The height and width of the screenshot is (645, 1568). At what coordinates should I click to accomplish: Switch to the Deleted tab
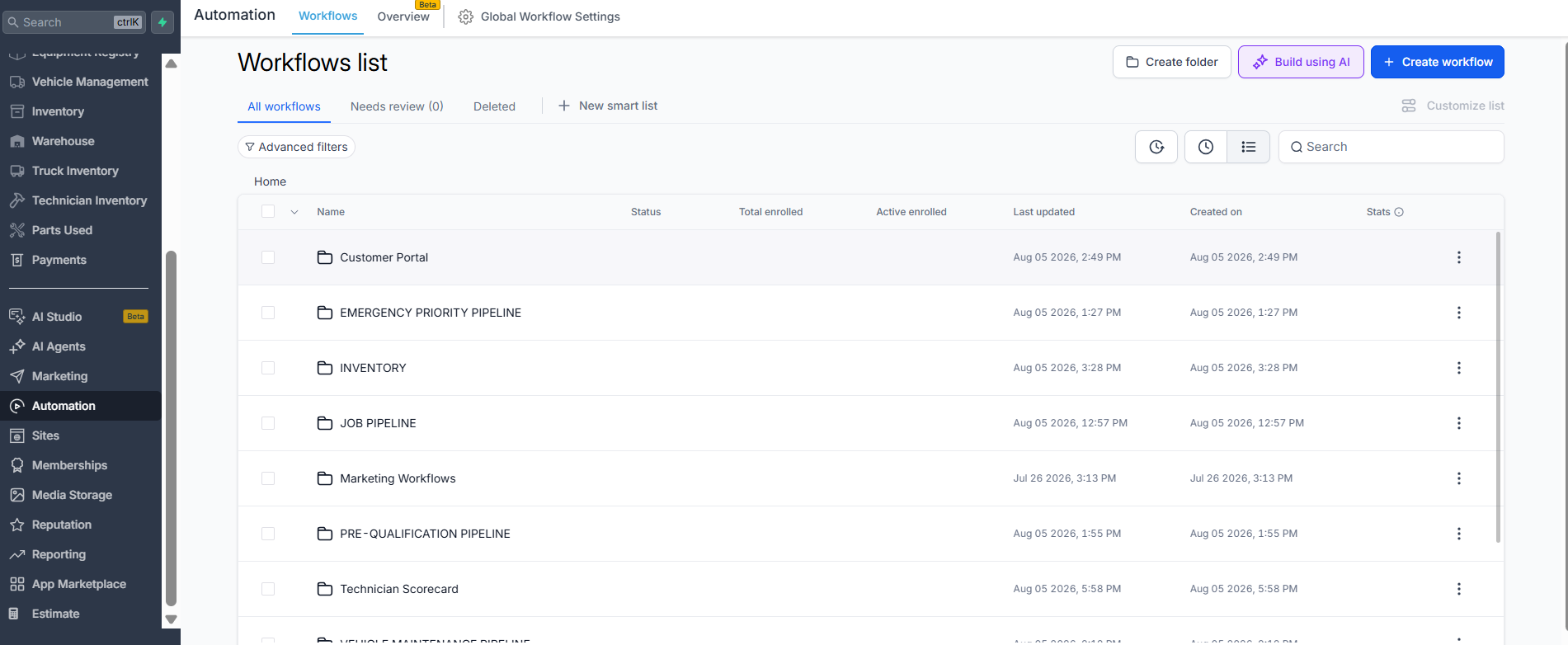point(494,106)
